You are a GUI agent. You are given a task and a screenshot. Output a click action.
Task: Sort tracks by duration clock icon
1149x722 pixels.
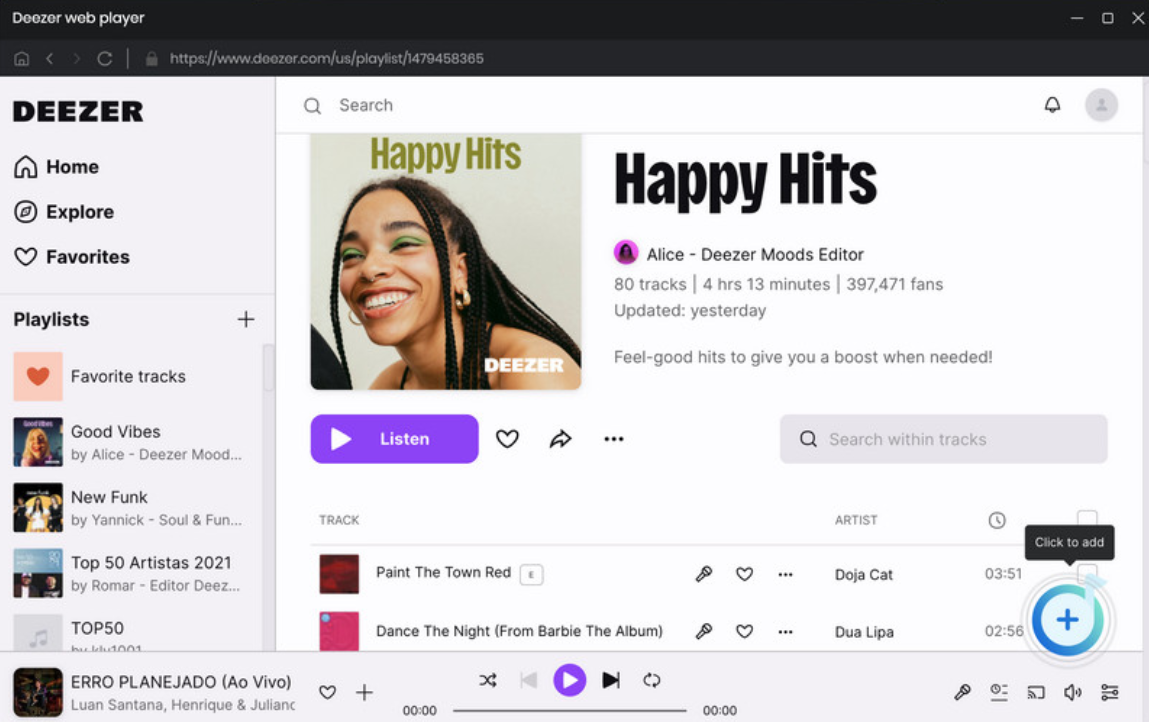997,520
